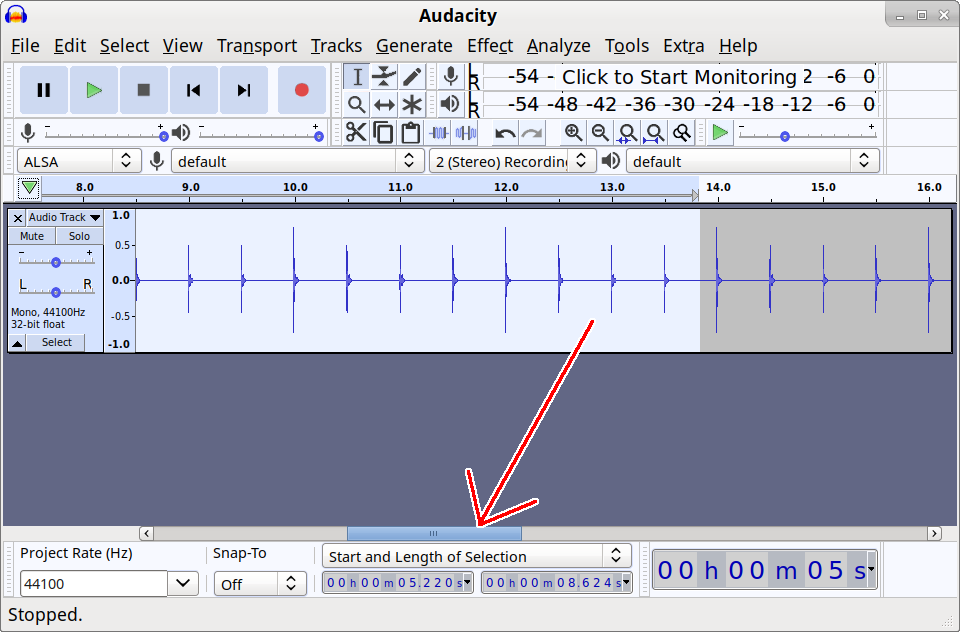The height and width of the screenshot is (632, 960).
Task: Open the Audio Track name dropdown menu
Action: pos(64,217)
